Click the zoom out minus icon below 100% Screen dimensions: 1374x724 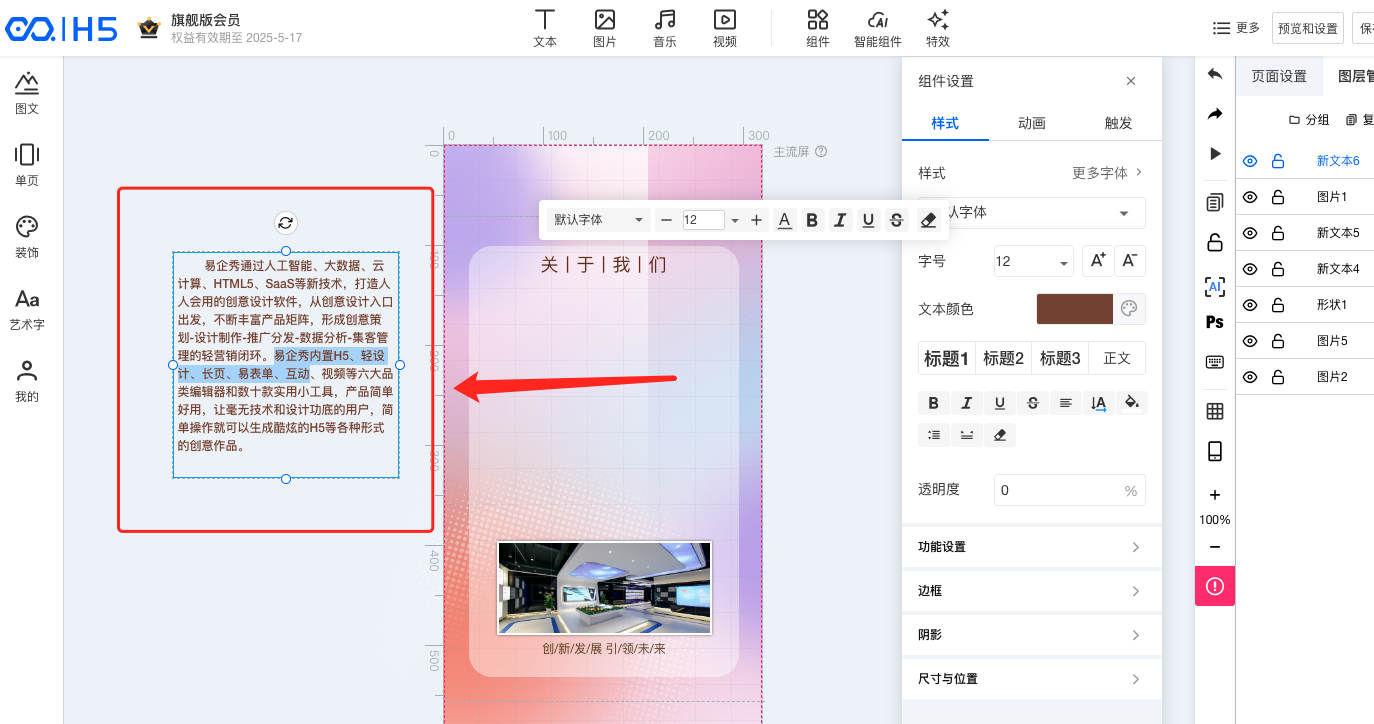[x=1215, y=547]
